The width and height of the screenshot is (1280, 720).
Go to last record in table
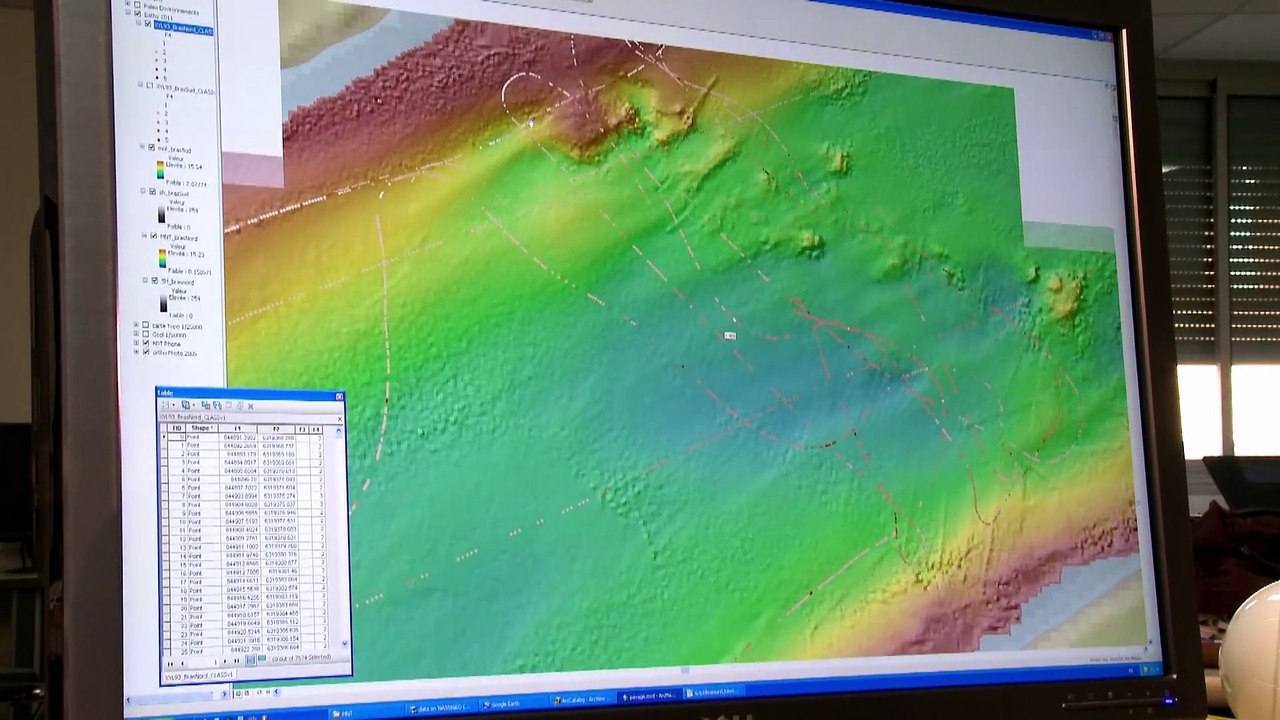pos(236,661)
